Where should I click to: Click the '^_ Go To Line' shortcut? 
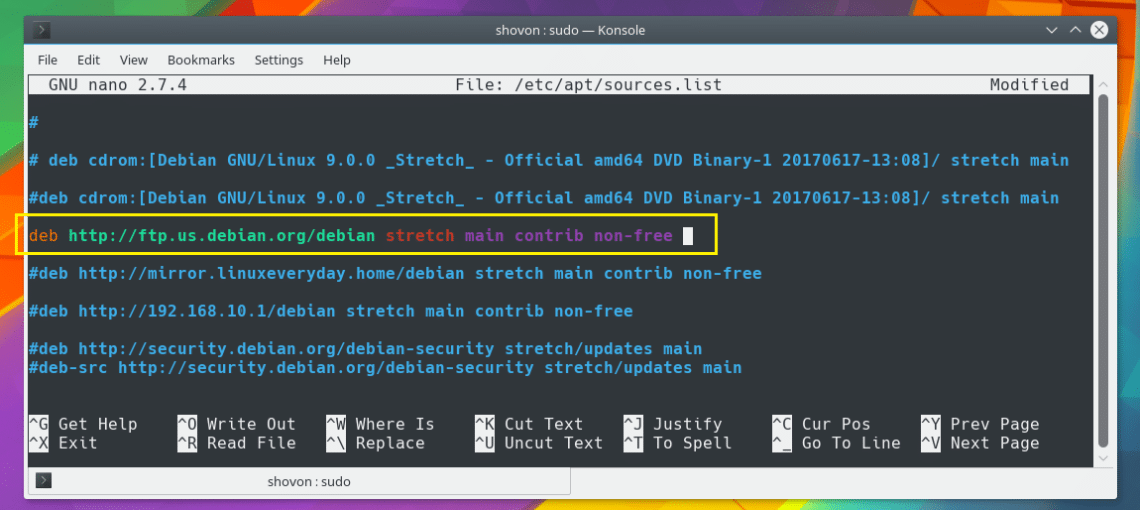pos(836,443)
